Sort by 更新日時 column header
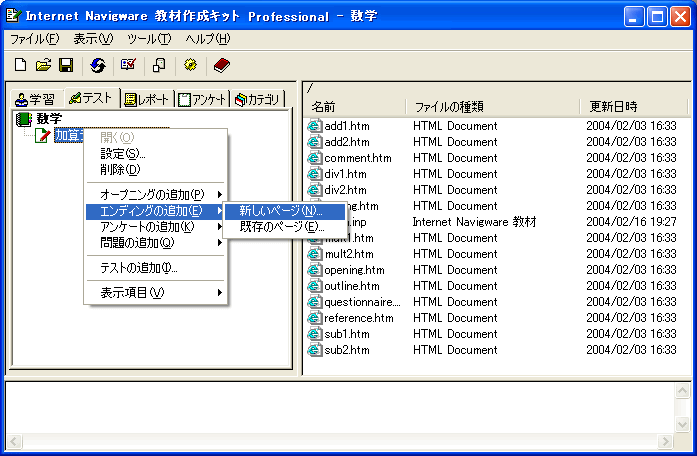697x456 pixels. click(633, 107)
